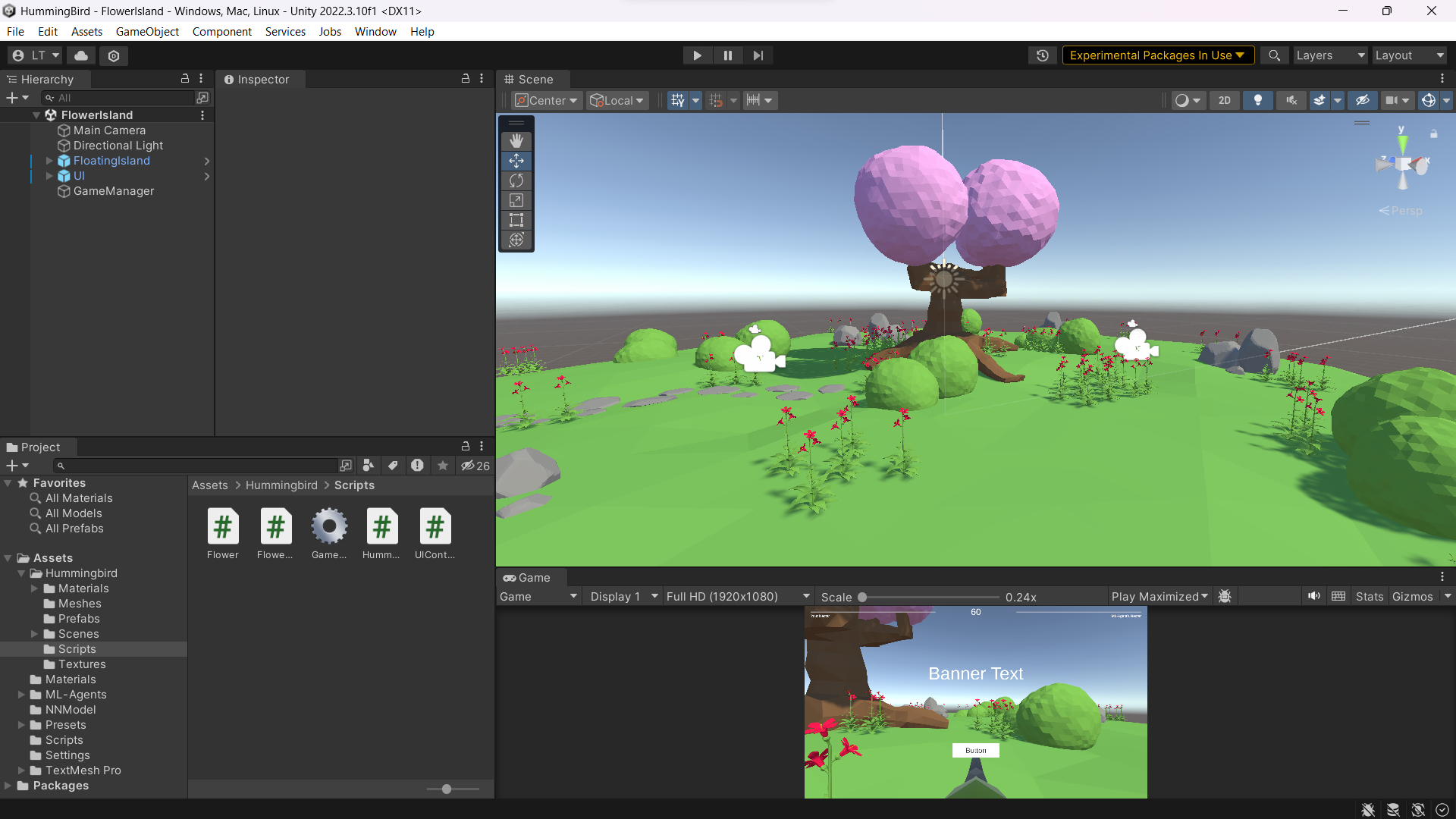Open the Undo History icon

[x=1043, y=55]
